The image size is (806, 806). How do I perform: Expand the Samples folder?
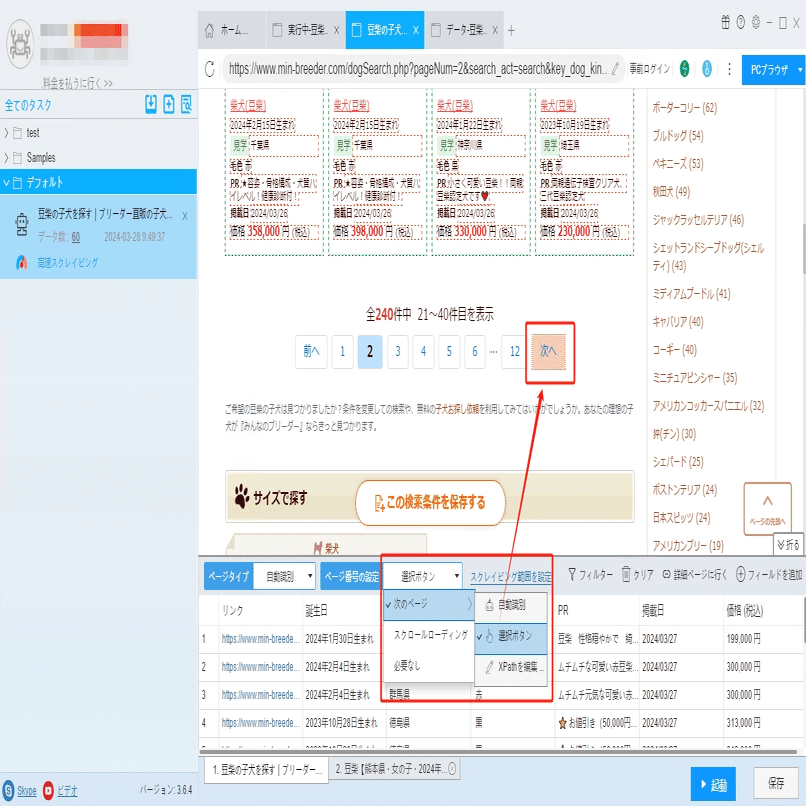tap(6, 158)
